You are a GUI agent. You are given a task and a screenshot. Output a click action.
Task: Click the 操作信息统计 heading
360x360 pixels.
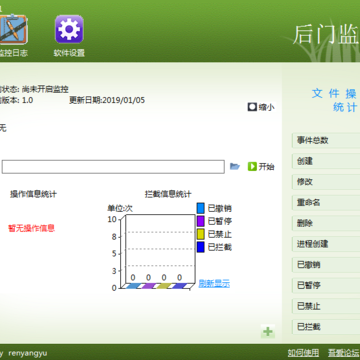(x=33, y=194)
